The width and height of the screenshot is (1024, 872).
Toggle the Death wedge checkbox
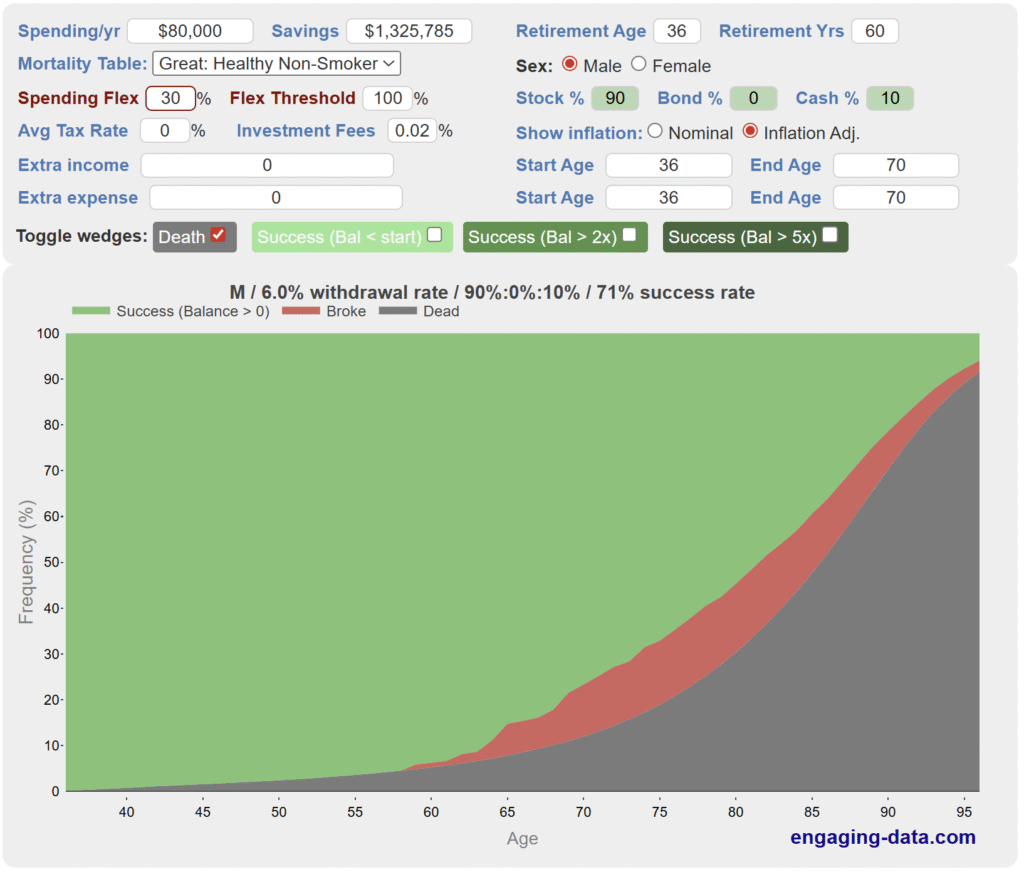[x=218, y=235]
